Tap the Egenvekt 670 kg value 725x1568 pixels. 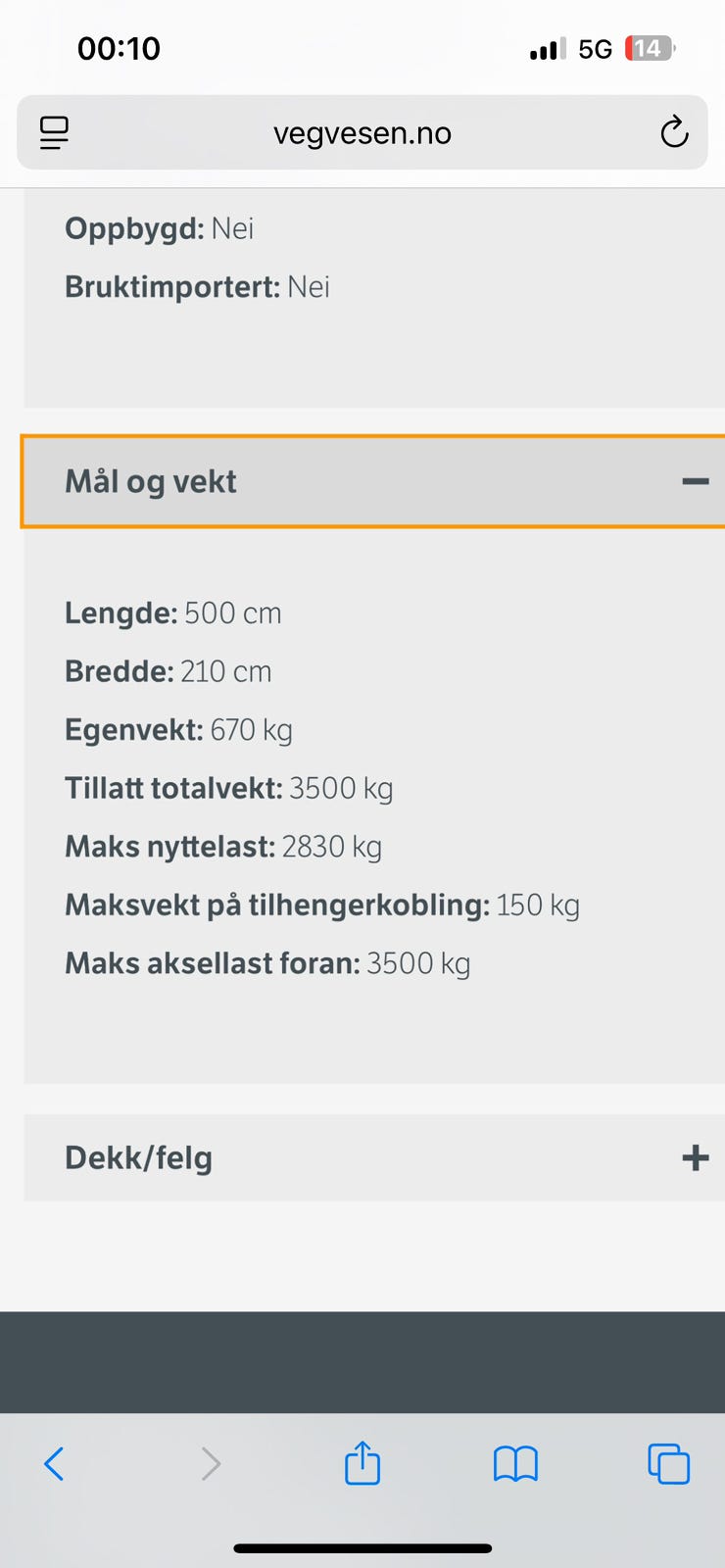tap(251, 730)
